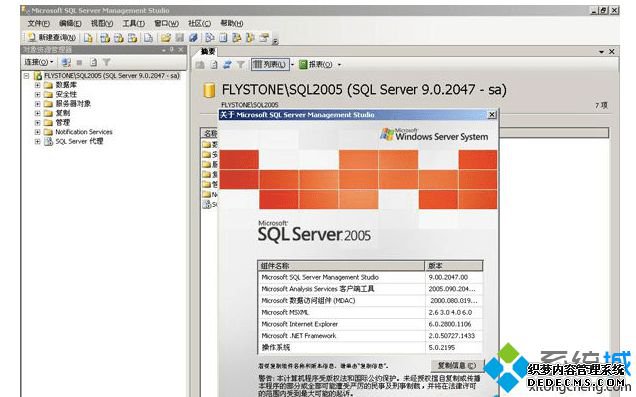
Task: Click the Disconnect icon in Object Explorer toolbar
Action: coord(66,62)
